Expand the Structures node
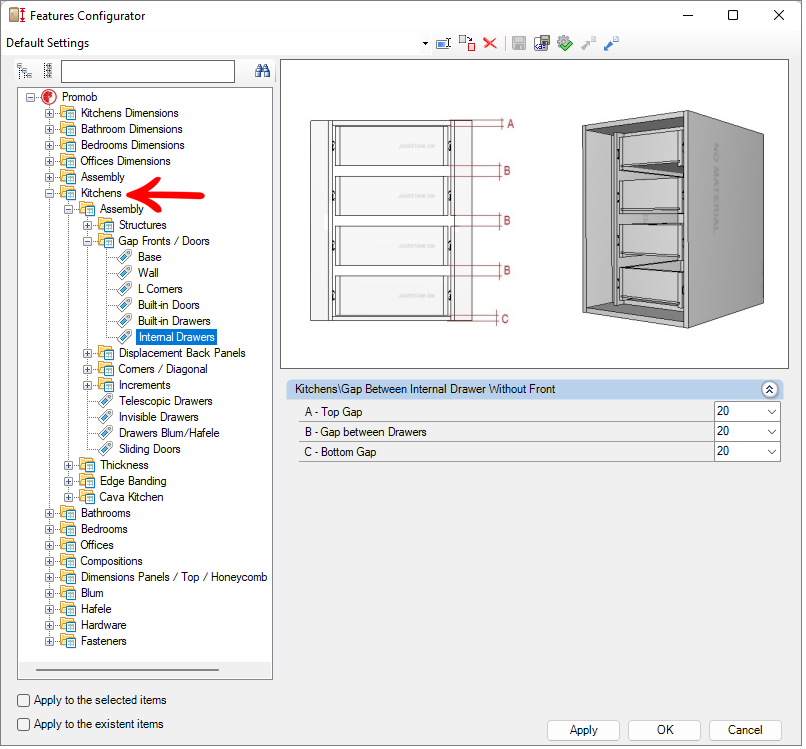Screen dimensions: 806x749 pyautogui.click(x=87, y=226)
